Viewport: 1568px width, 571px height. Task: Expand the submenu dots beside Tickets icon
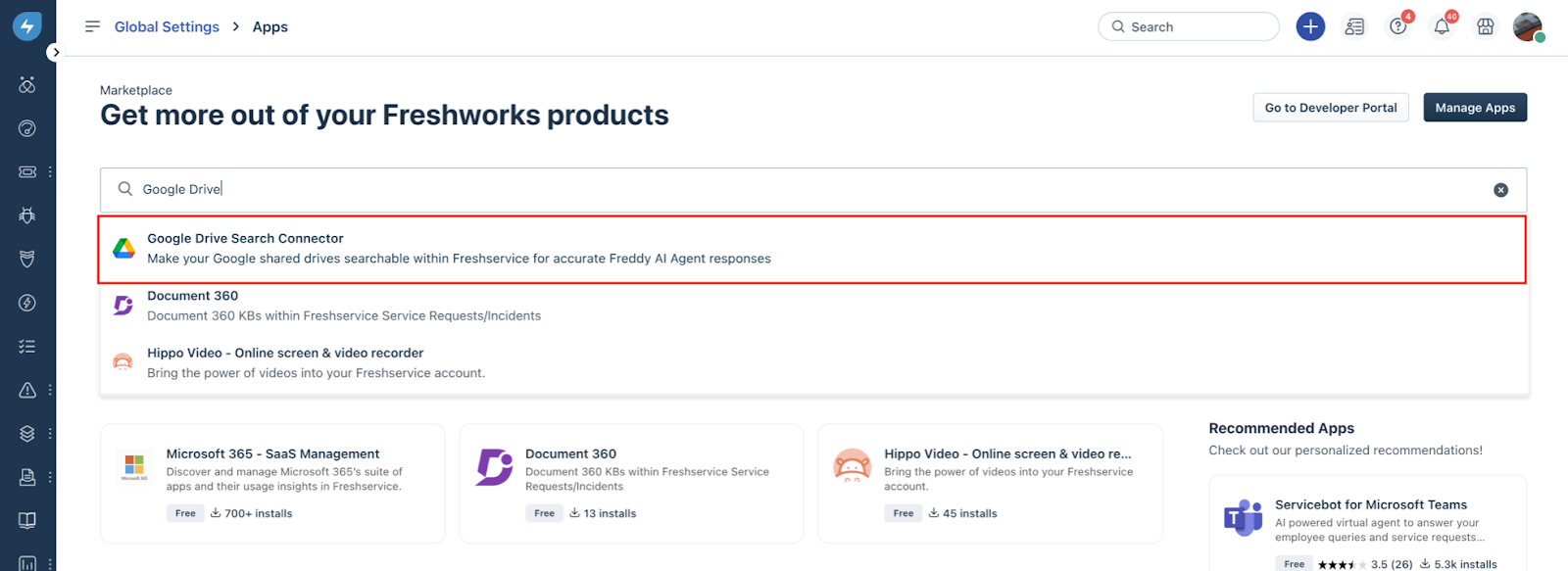pos(50,171)
